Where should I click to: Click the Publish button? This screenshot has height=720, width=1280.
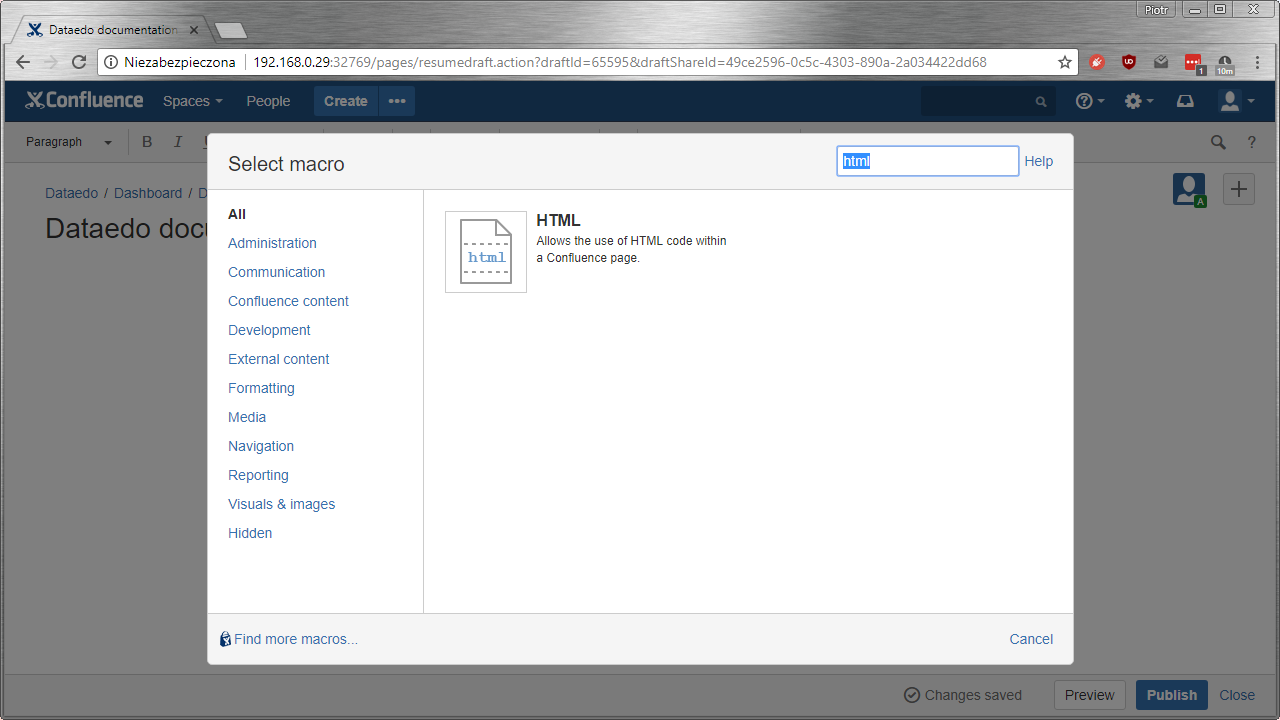pyautogui.click(x=1171, y=695)
